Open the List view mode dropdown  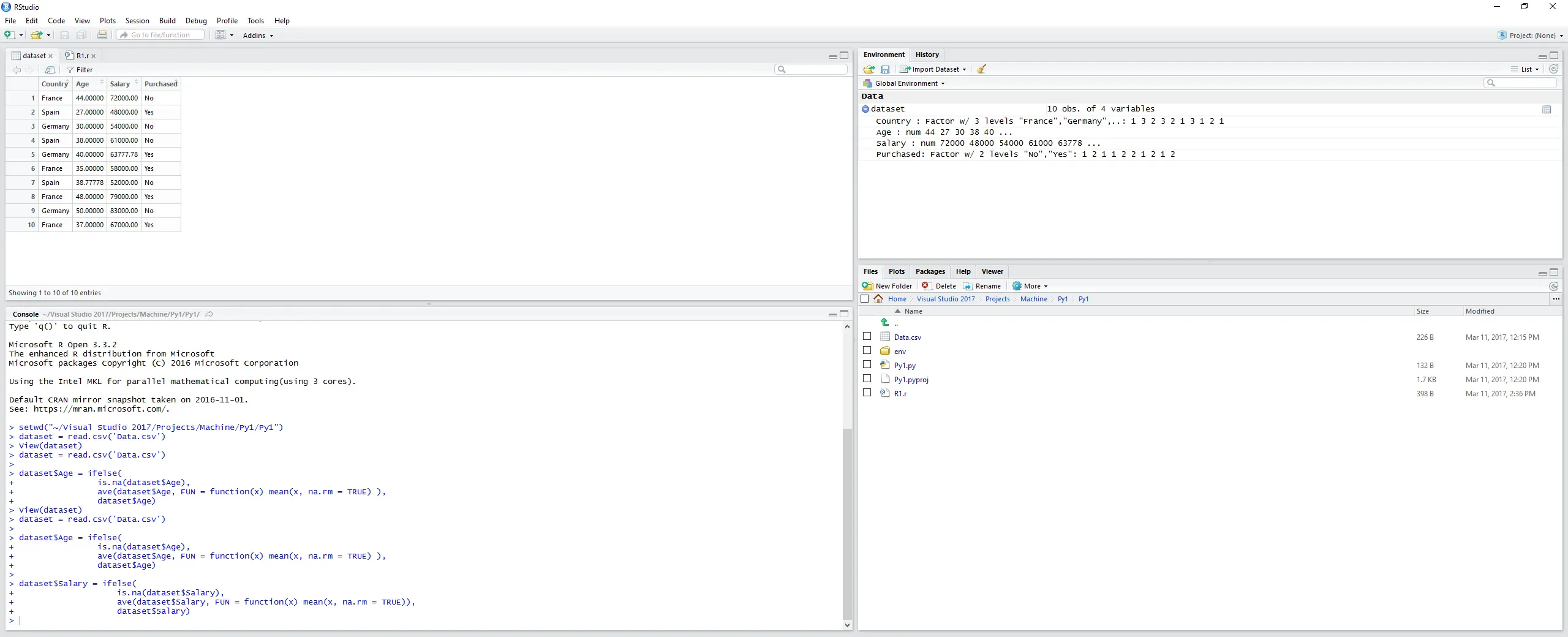(x=1525, y=69)
